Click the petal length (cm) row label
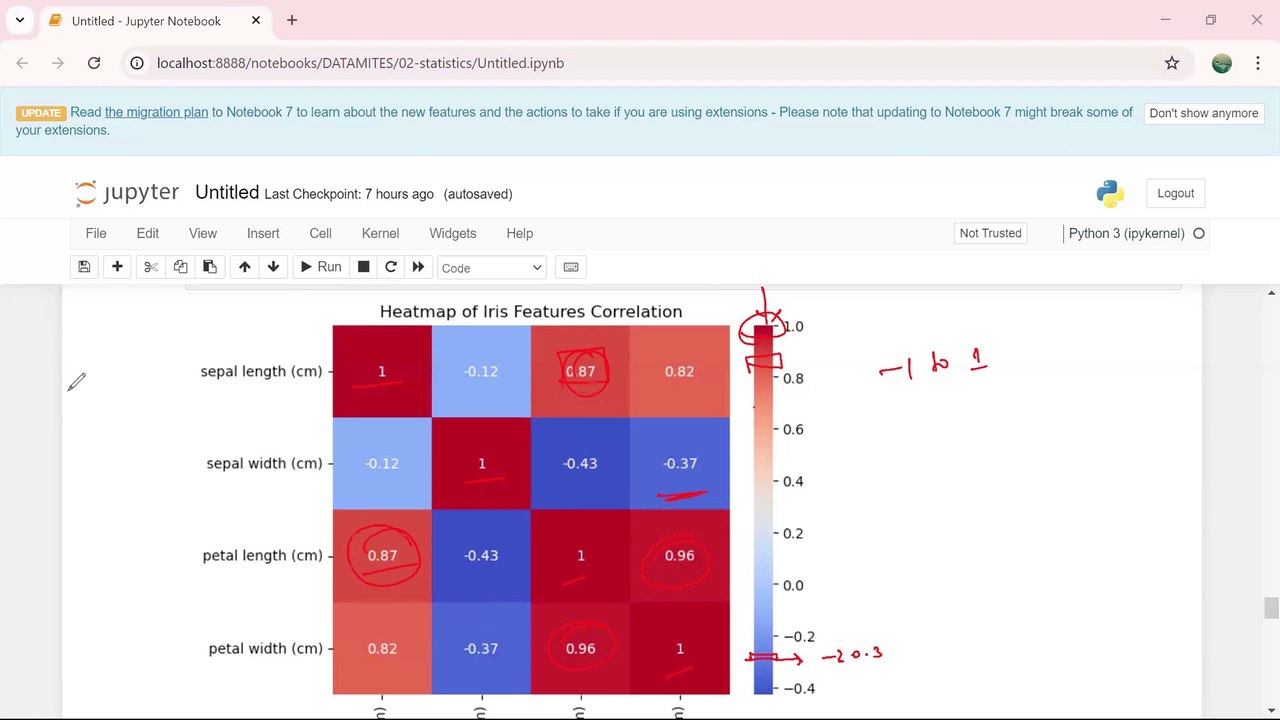The height and width of the screenshot is (720, 1280). click(262, 555)
